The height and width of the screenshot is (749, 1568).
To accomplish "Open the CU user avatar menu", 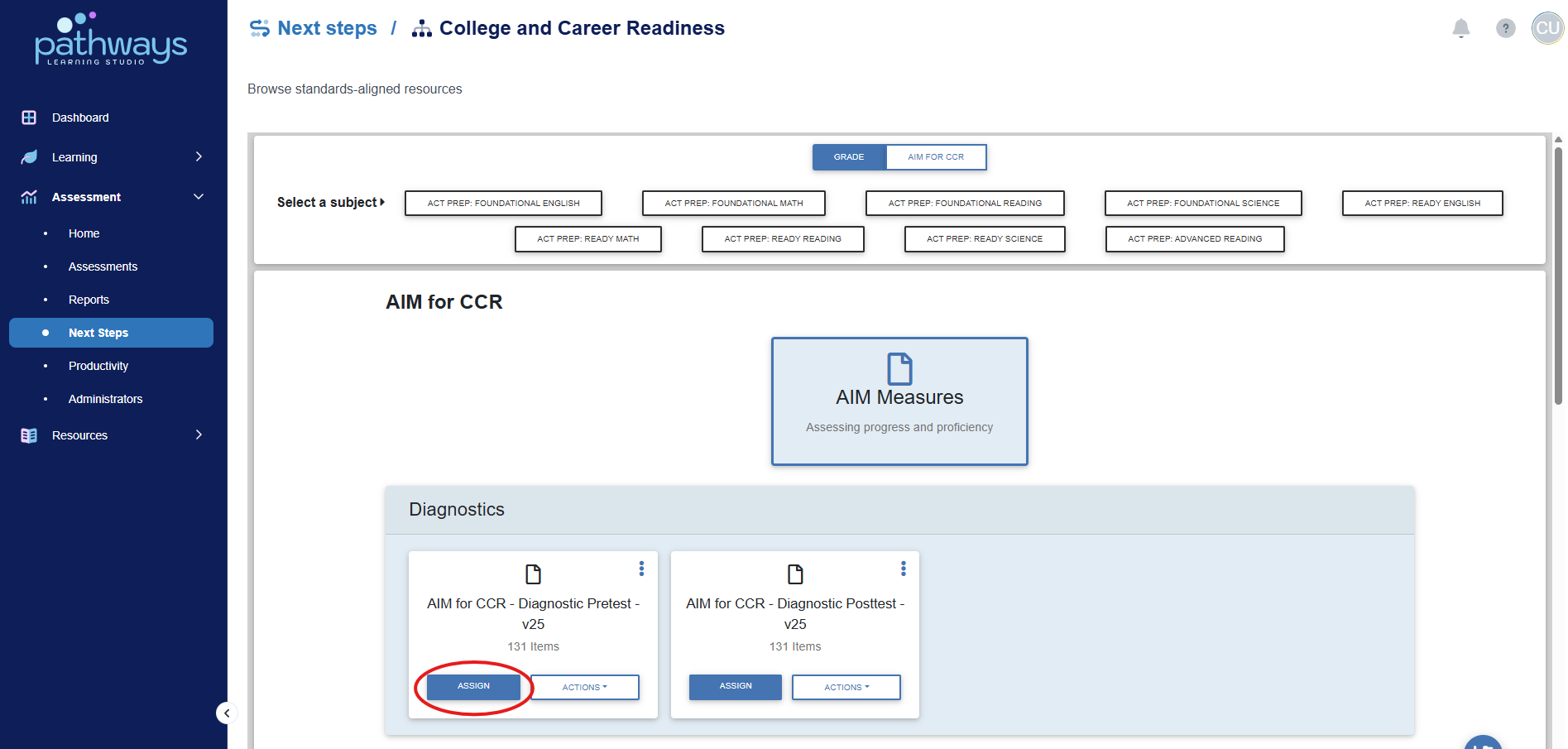I will tap(1547, 28).
